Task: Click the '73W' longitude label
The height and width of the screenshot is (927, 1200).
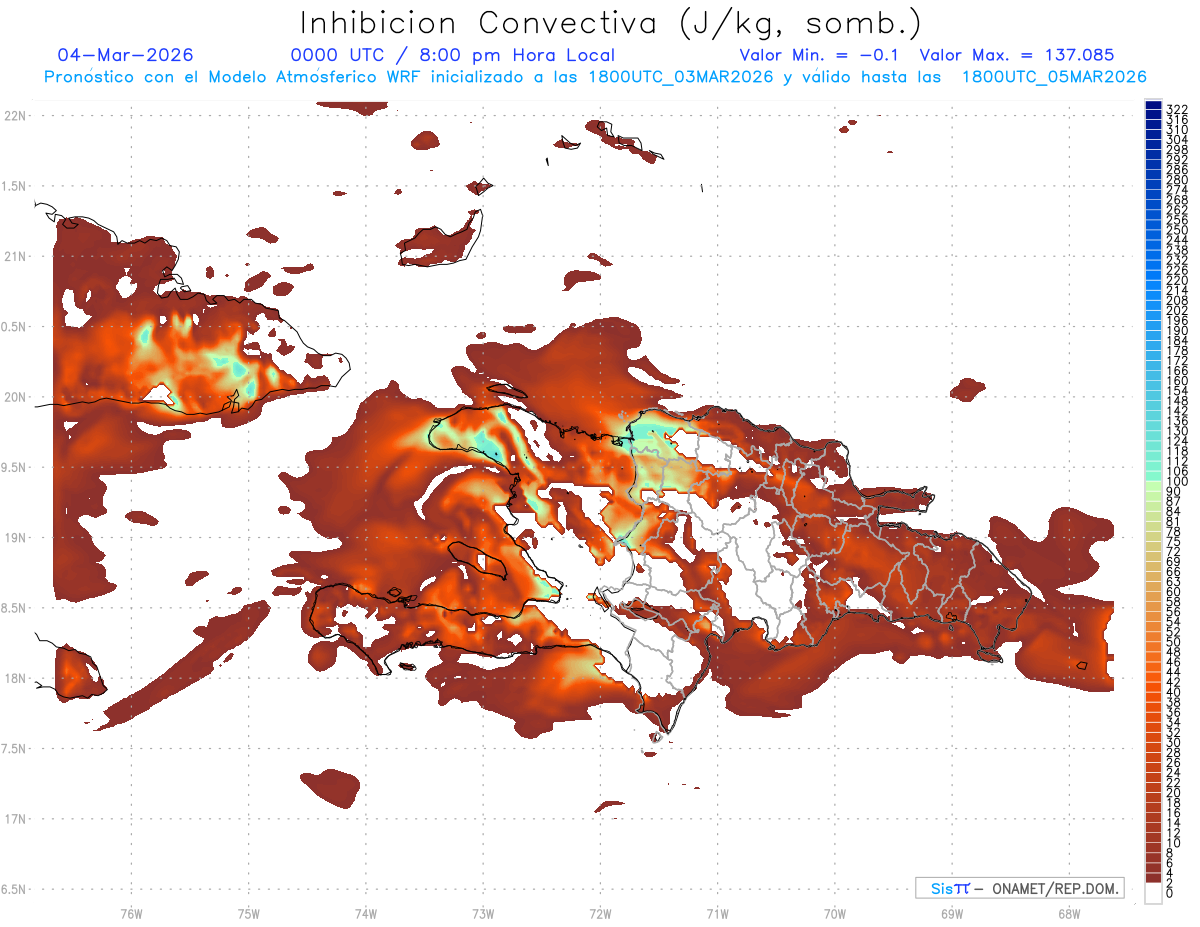Action: click(x=483, y=913)
